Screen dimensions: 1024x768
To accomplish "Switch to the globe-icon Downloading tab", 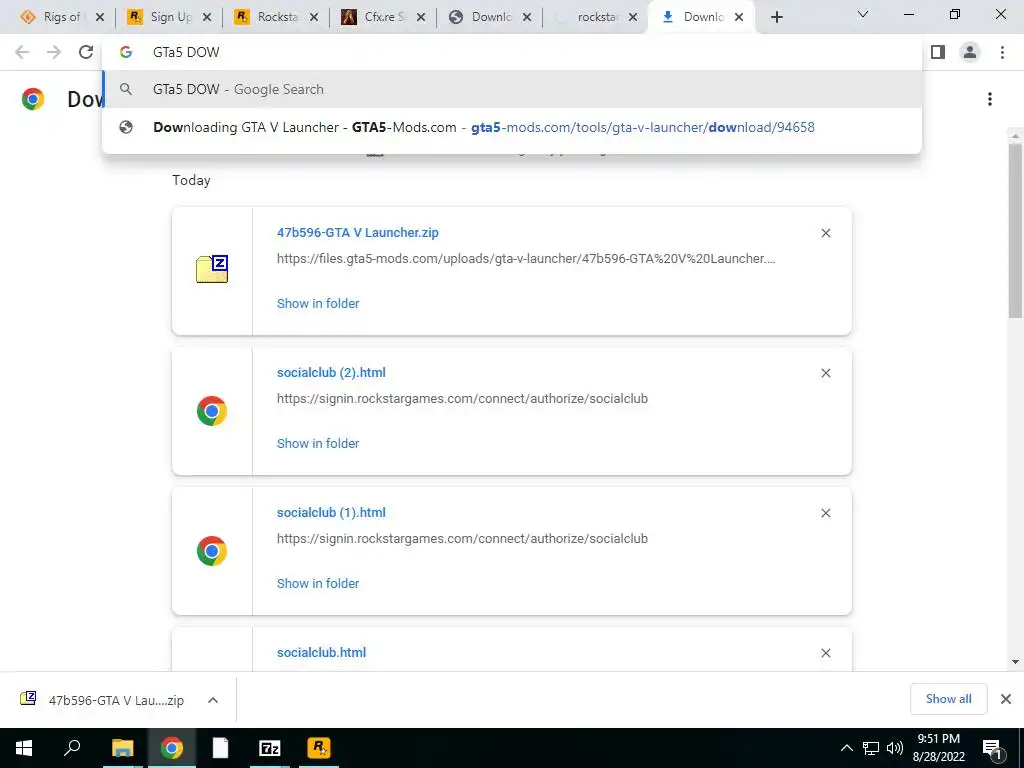I will (x=491, y=18).
